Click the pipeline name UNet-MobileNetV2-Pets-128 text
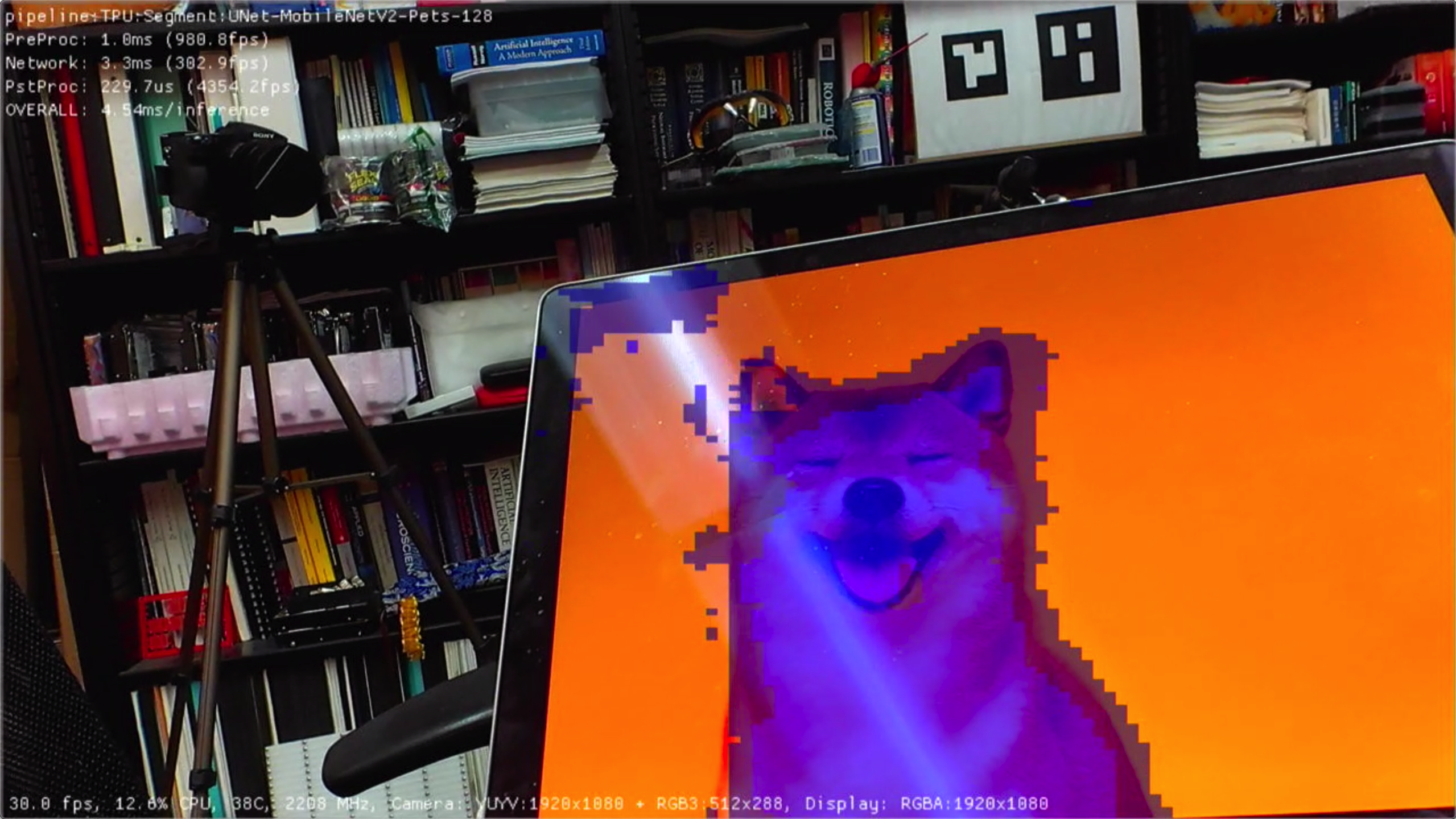1456x819 pixels. click(x=360, y=16)
